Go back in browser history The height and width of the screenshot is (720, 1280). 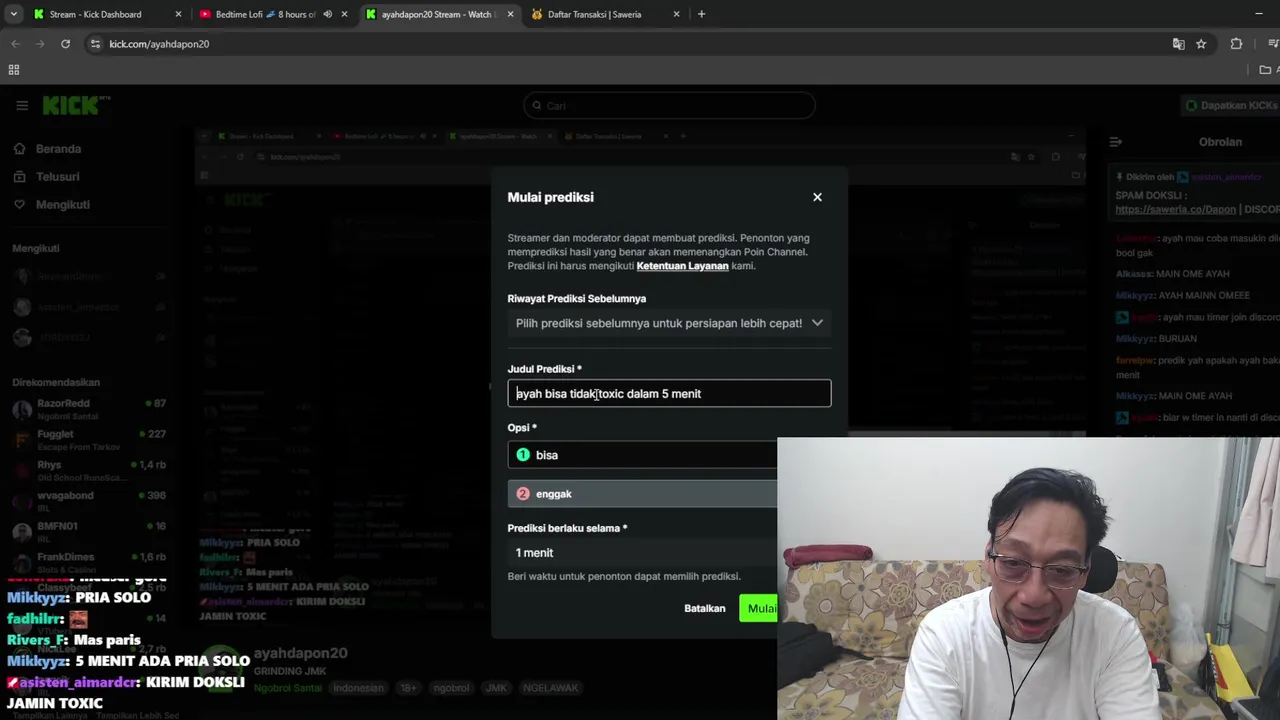click(15, 44)
